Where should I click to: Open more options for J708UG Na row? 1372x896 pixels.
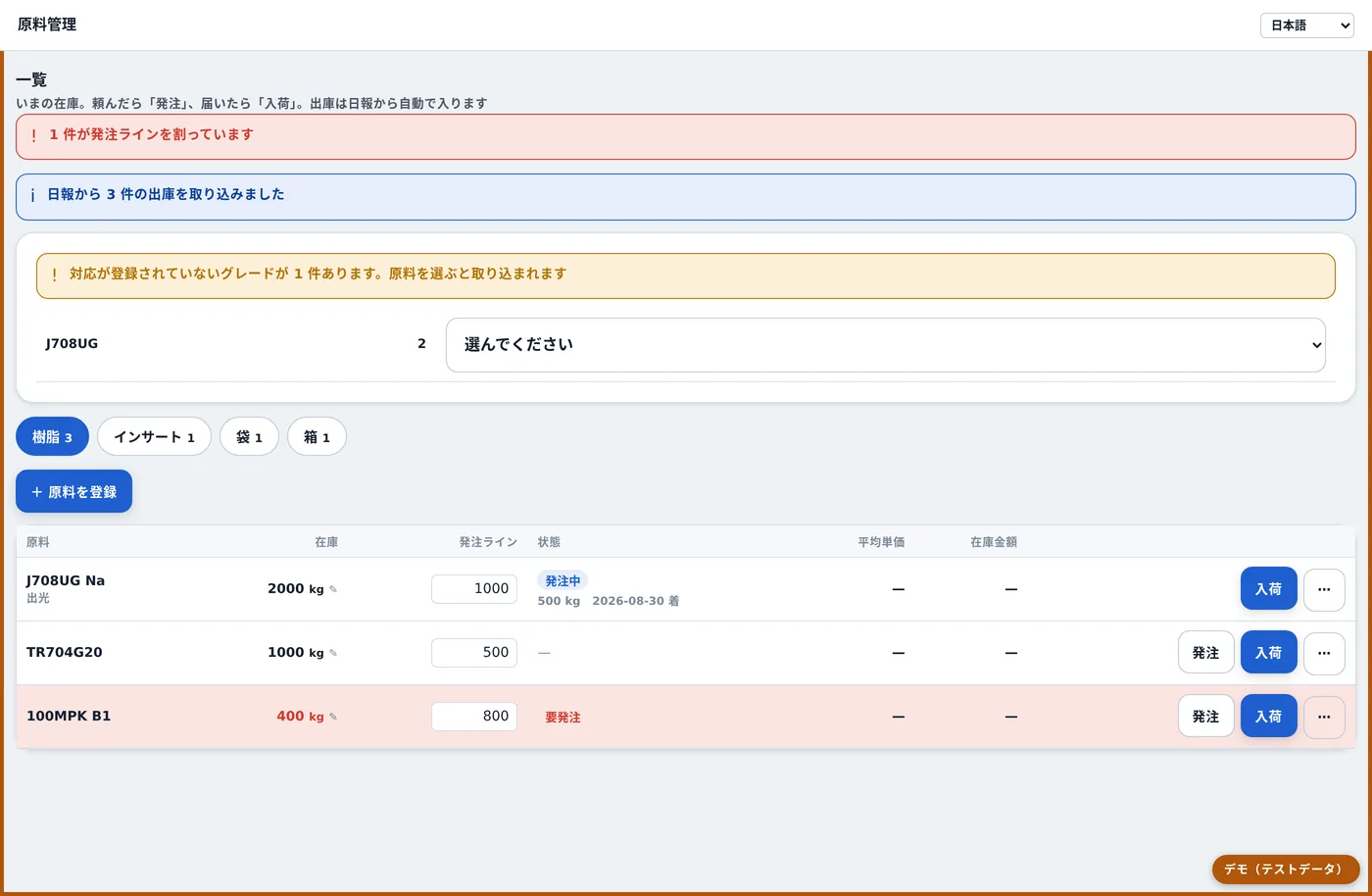pos(1324,589)
